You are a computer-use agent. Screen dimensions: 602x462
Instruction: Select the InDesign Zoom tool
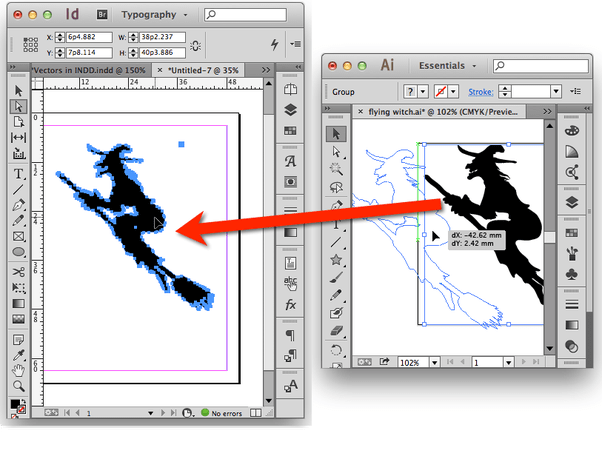tap(18, 386)
